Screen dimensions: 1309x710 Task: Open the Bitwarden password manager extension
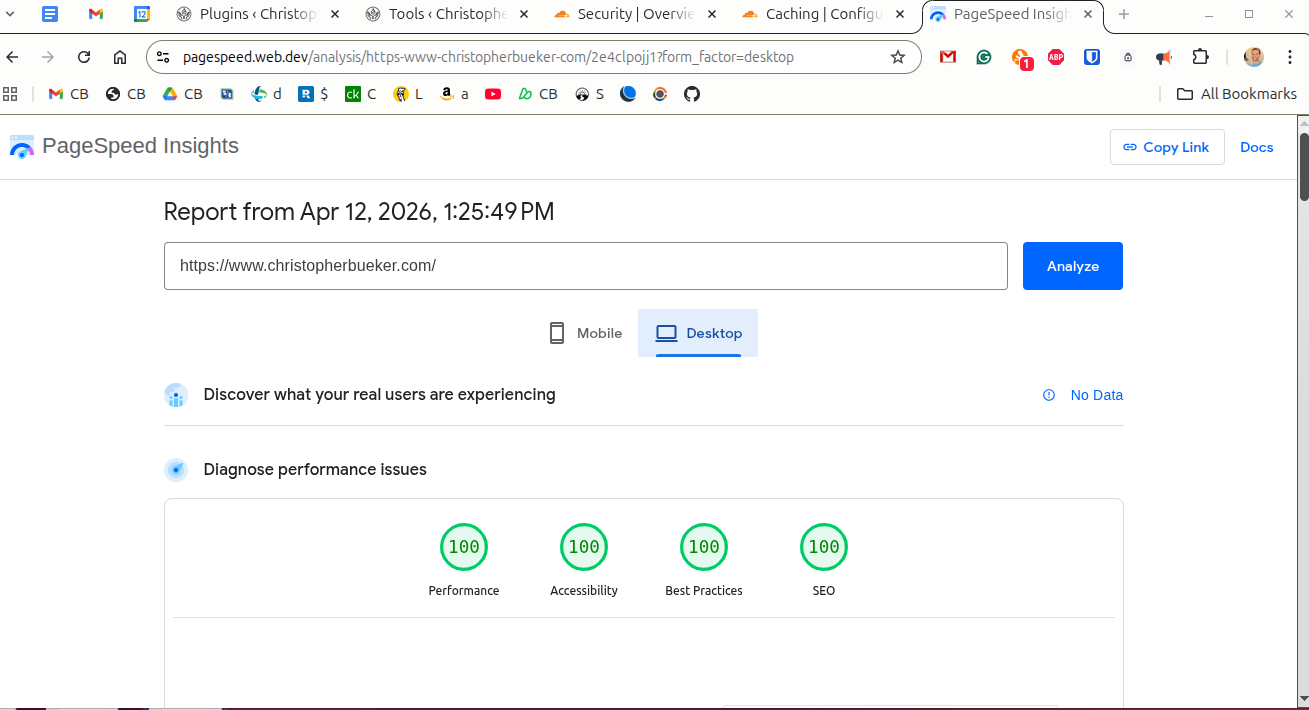click(x=1091, y=57)
